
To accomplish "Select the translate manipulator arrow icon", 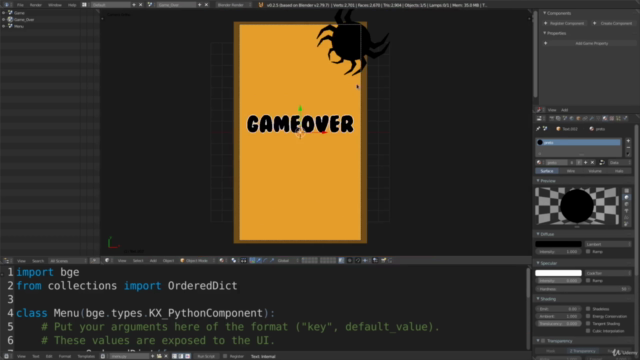I will pos(259,260).
